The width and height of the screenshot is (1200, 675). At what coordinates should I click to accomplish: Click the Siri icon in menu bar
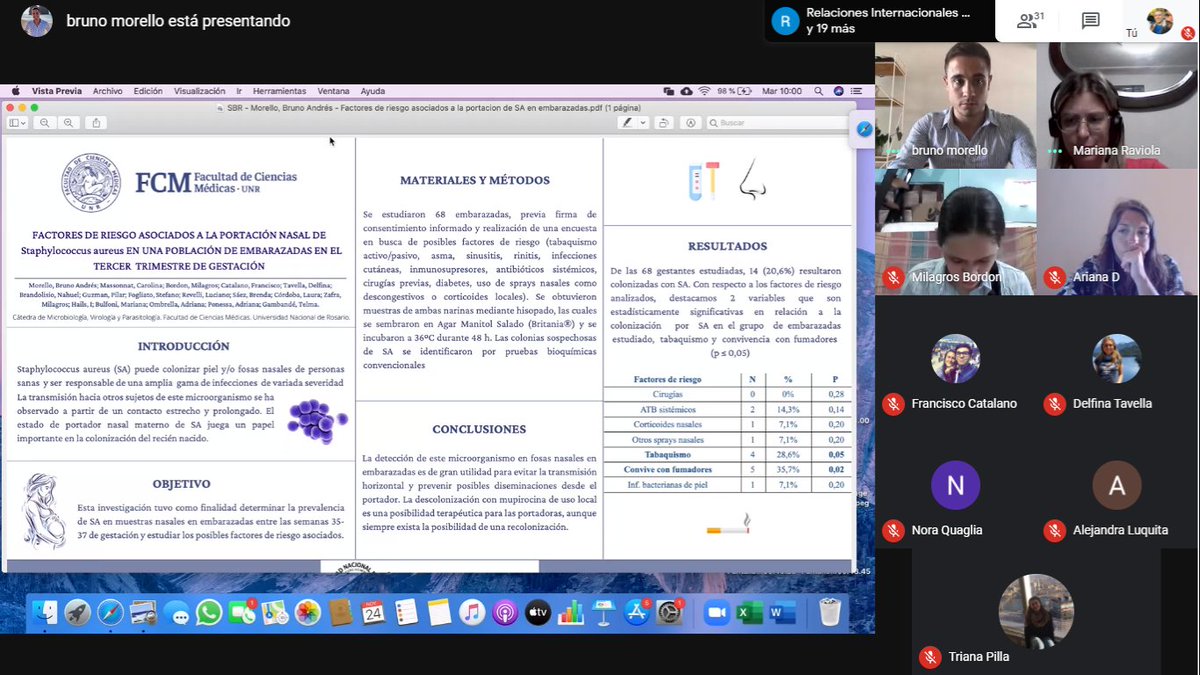pyautogui.click(x=838, y=91)
